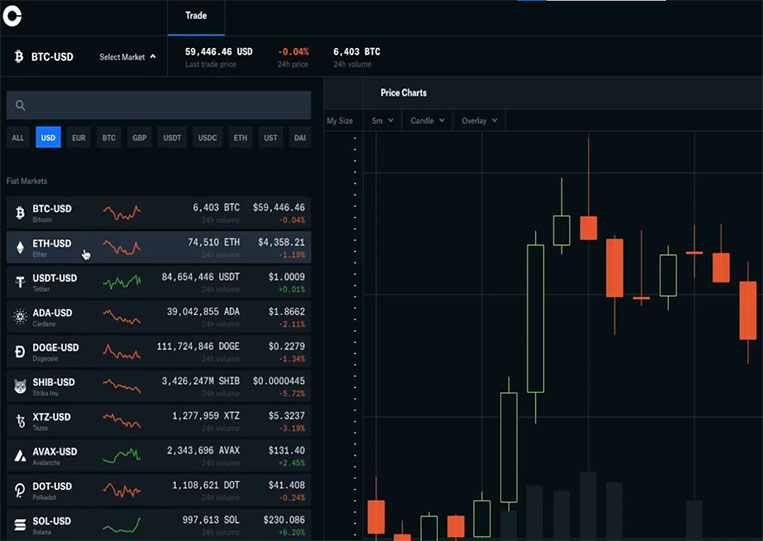Image resolution: width=763 pixels, height=541 pixels.
Task: Click My Size in chart toolbar
Action: coord(340,121)
